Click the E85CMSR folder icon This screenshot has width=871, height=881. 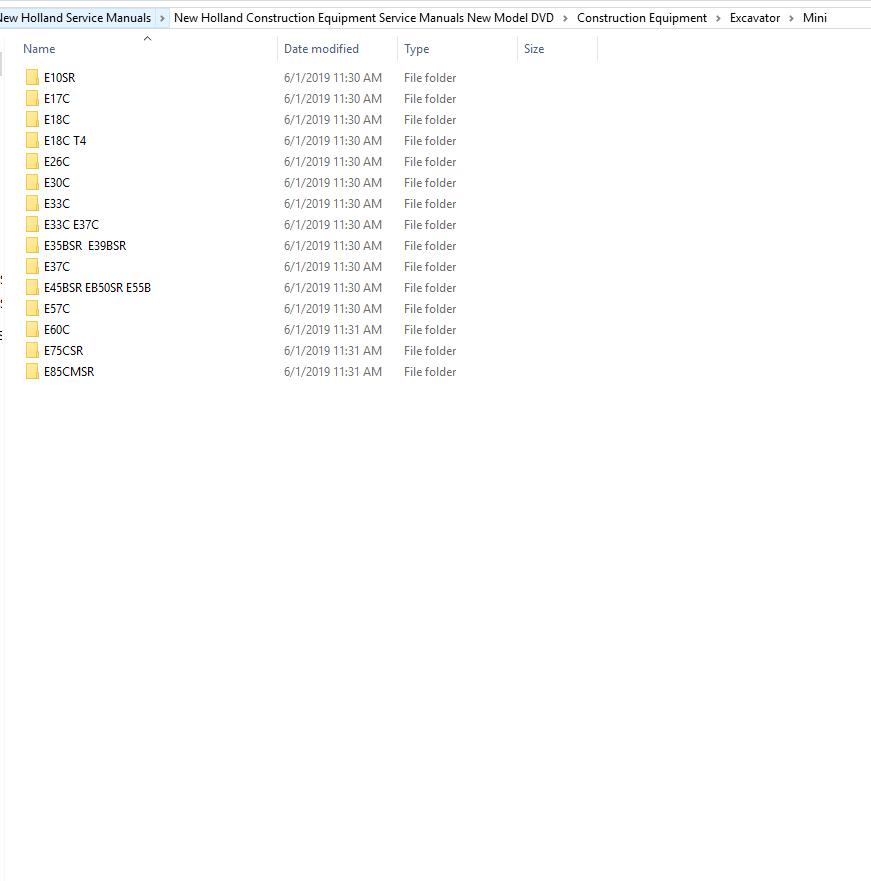pos(33,371)
